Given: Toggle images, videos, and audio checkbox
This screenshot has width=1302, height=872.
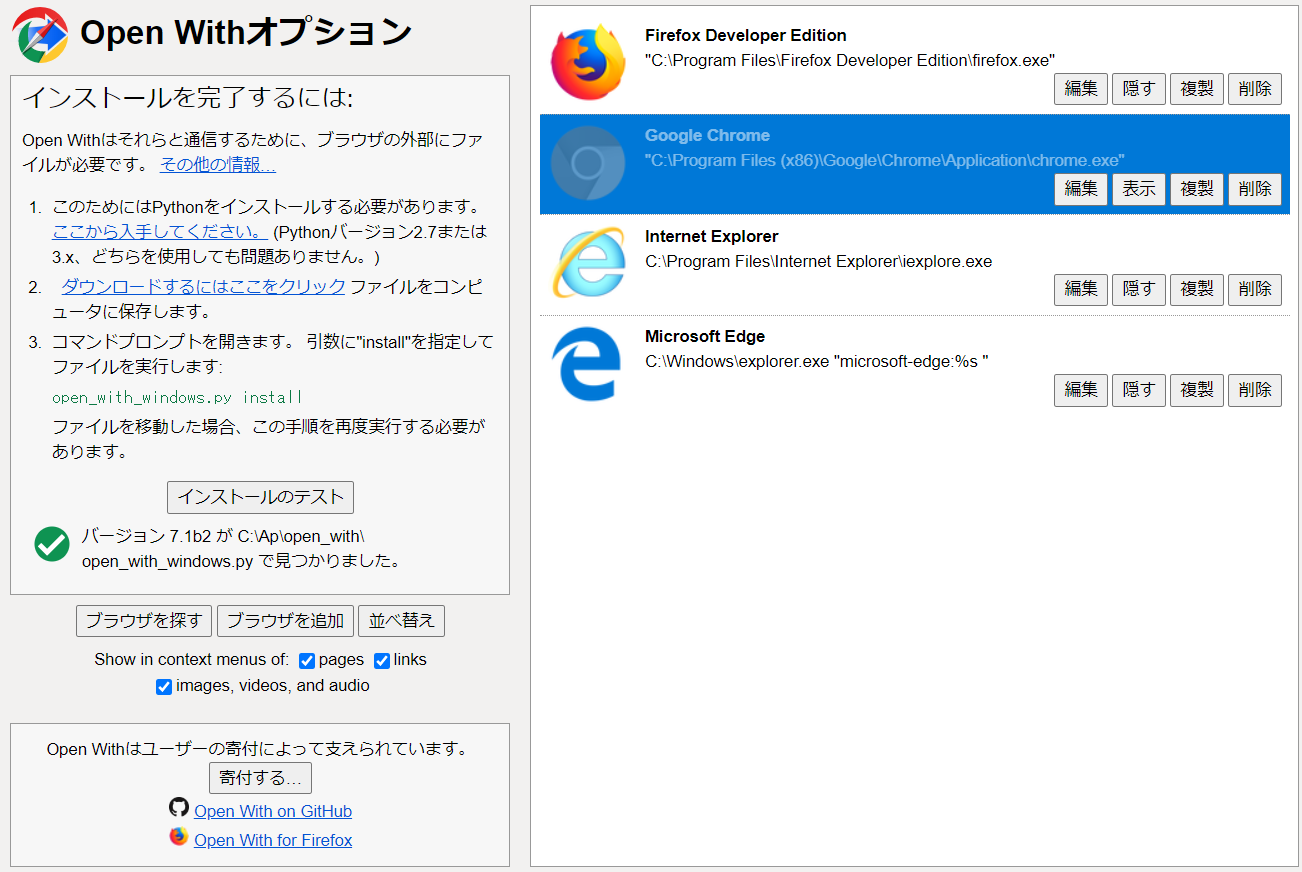Looking at the screenshot, I should tap(164, 687).
